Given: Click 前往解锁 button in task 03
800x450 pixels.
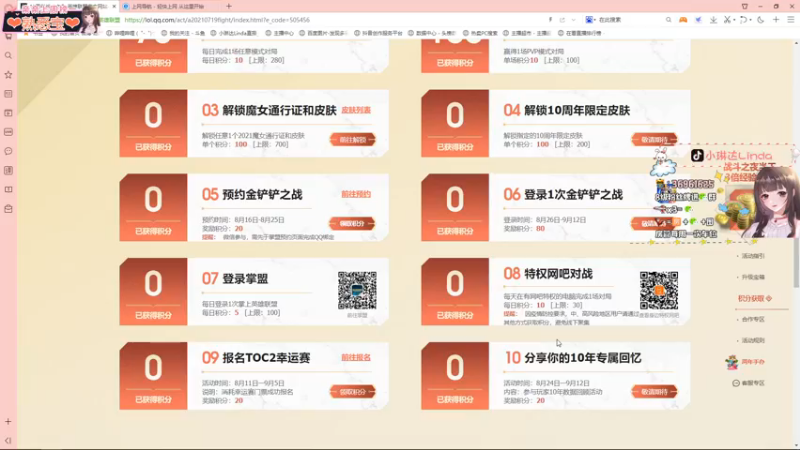Looking at the screenshot, I should click(353, 139).
